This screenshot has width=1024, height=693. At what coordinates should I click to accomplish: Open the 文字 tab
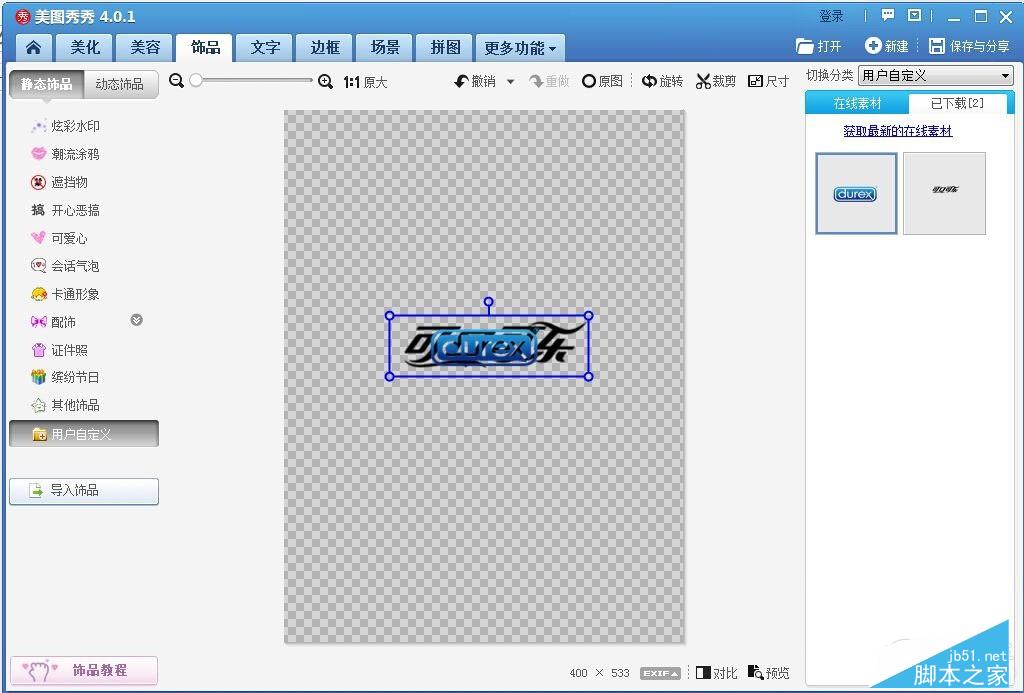pos(265,48)
